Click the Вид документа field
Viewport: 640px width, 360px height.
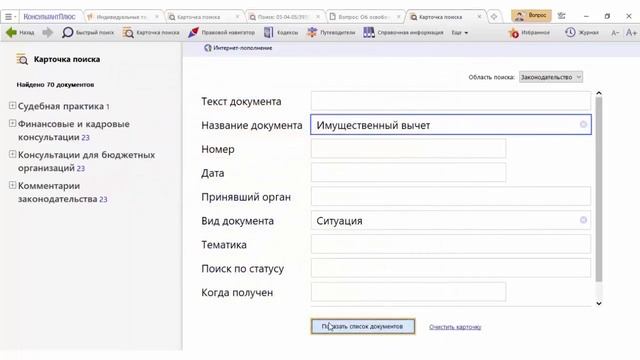coord(451,220)
